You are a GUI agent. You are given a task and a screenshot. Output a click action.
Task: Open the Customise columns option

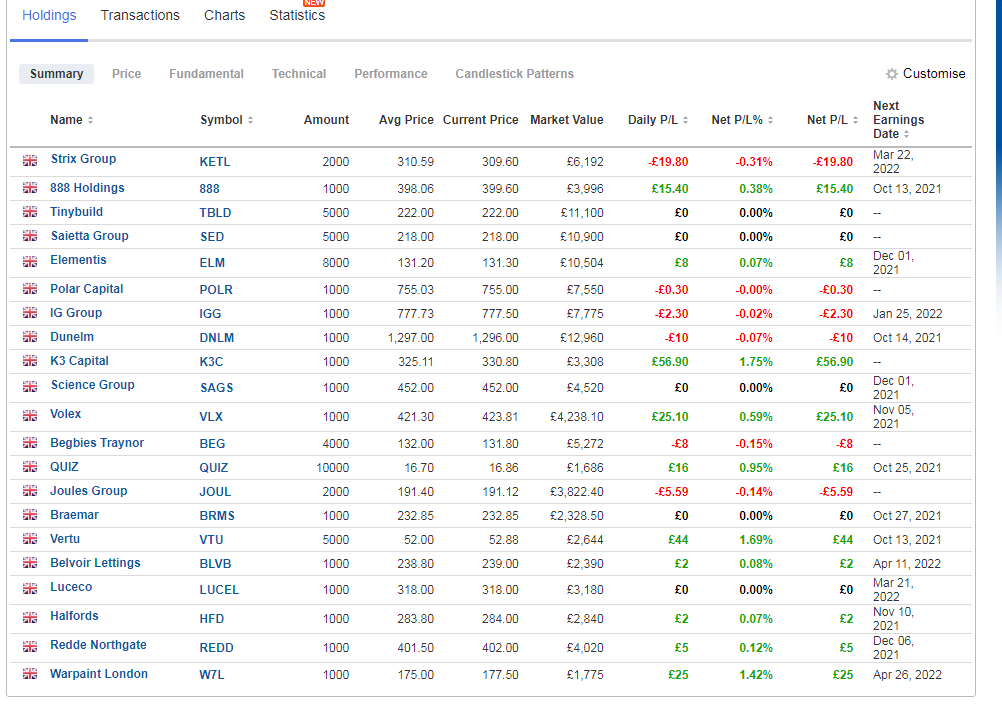(x=934, y=74)
